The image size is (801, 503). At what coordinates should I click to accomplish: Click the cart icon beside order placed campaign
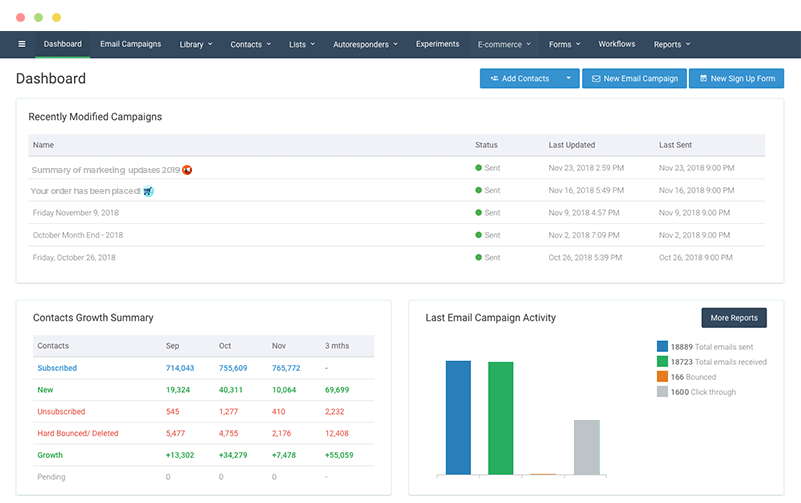click(x=148, y=191)
